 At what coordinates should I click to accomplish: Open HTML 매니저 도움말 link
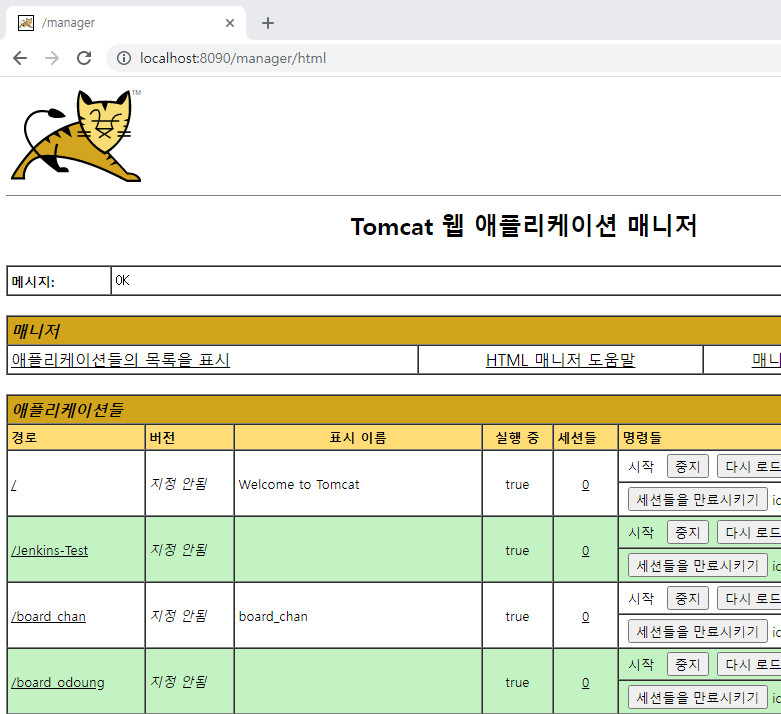(x=560, y=360)
